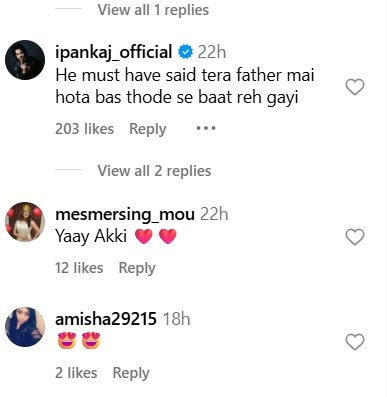
Task: Open amisha29215 username link
Action: pyautogui.click(x=106, y=319)
